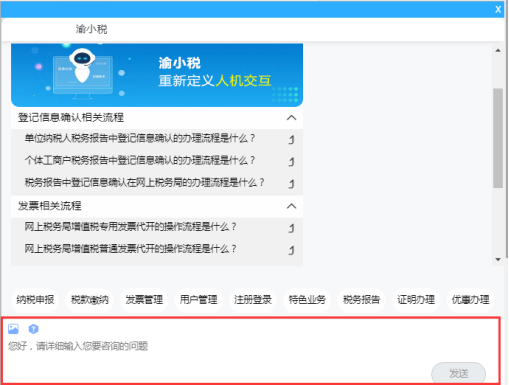Select the 发票管理 category chip

pos(144,300)
